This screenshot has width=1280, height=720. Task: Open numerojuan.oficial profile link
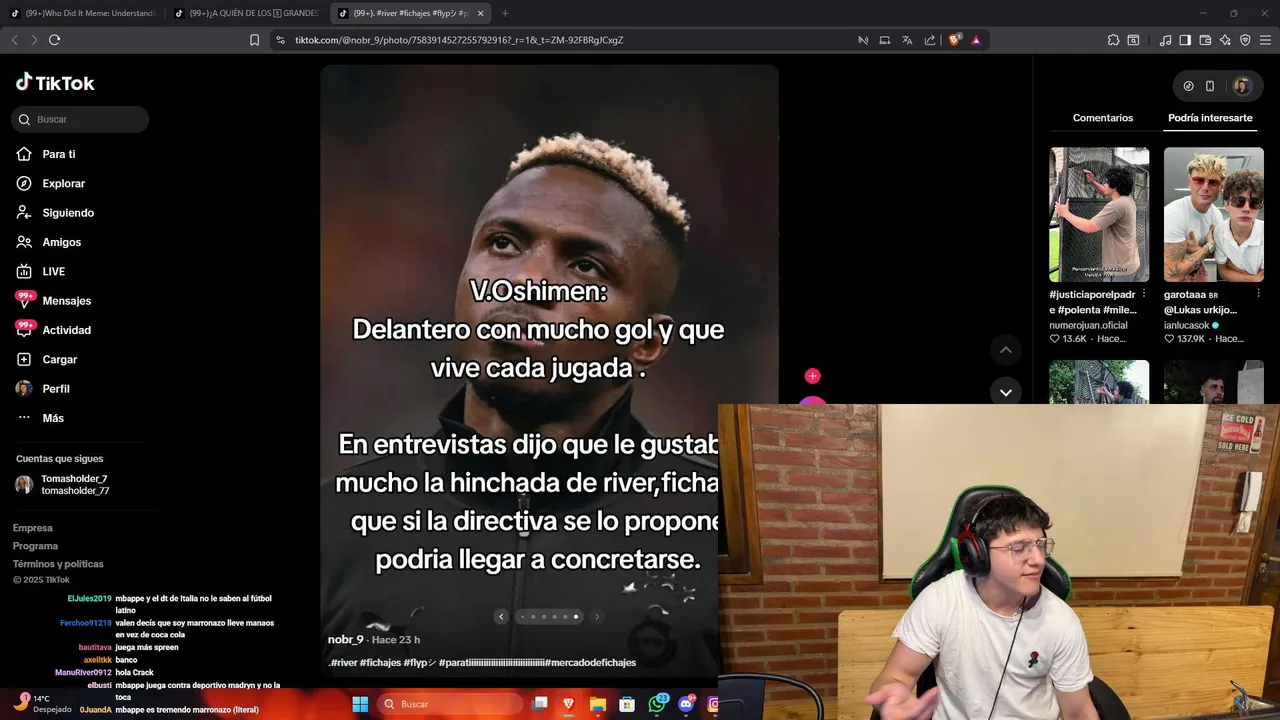click(x=1088, y=325)
